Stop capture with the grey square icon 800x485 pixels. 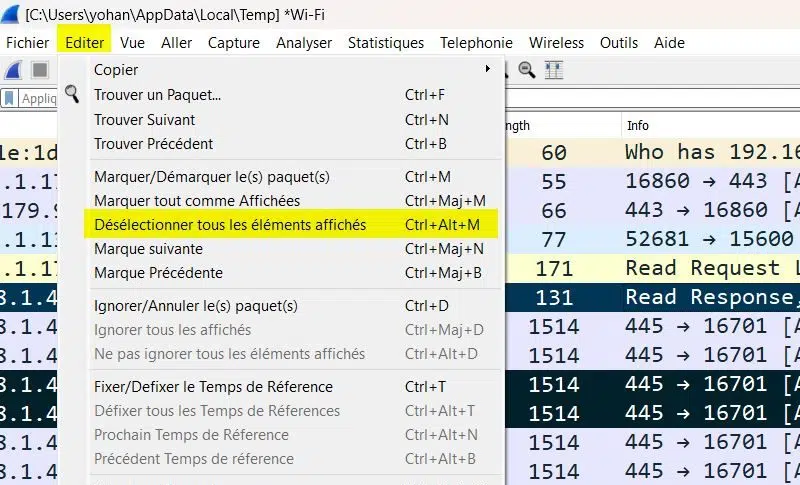40,70
